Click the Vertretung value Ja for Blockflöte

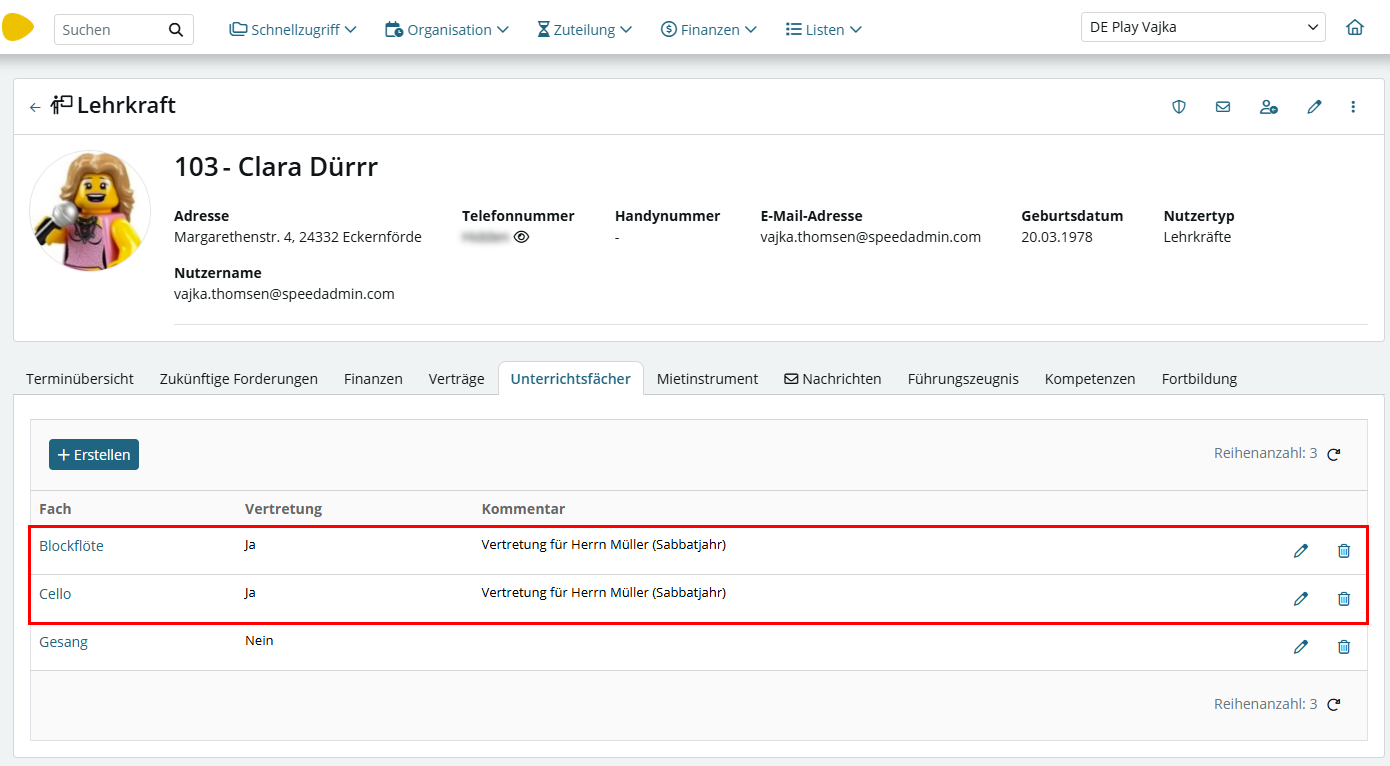[250, 545]
